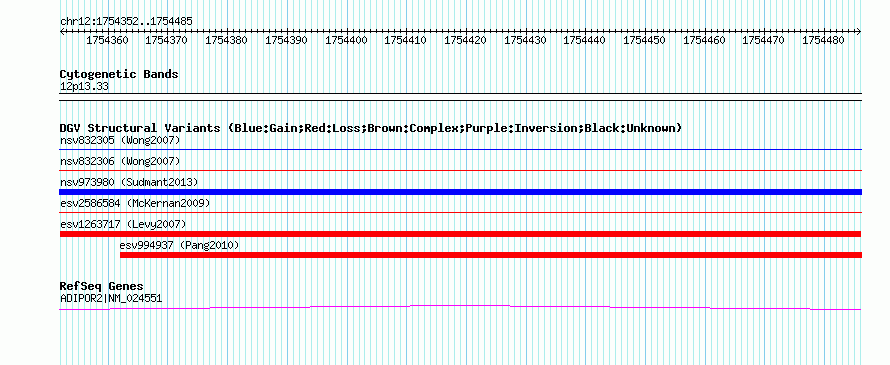This screenshot has width=890, height=365.
Task: Click thin red nsv832306 variant line
Action: click(x=460, y=170)
